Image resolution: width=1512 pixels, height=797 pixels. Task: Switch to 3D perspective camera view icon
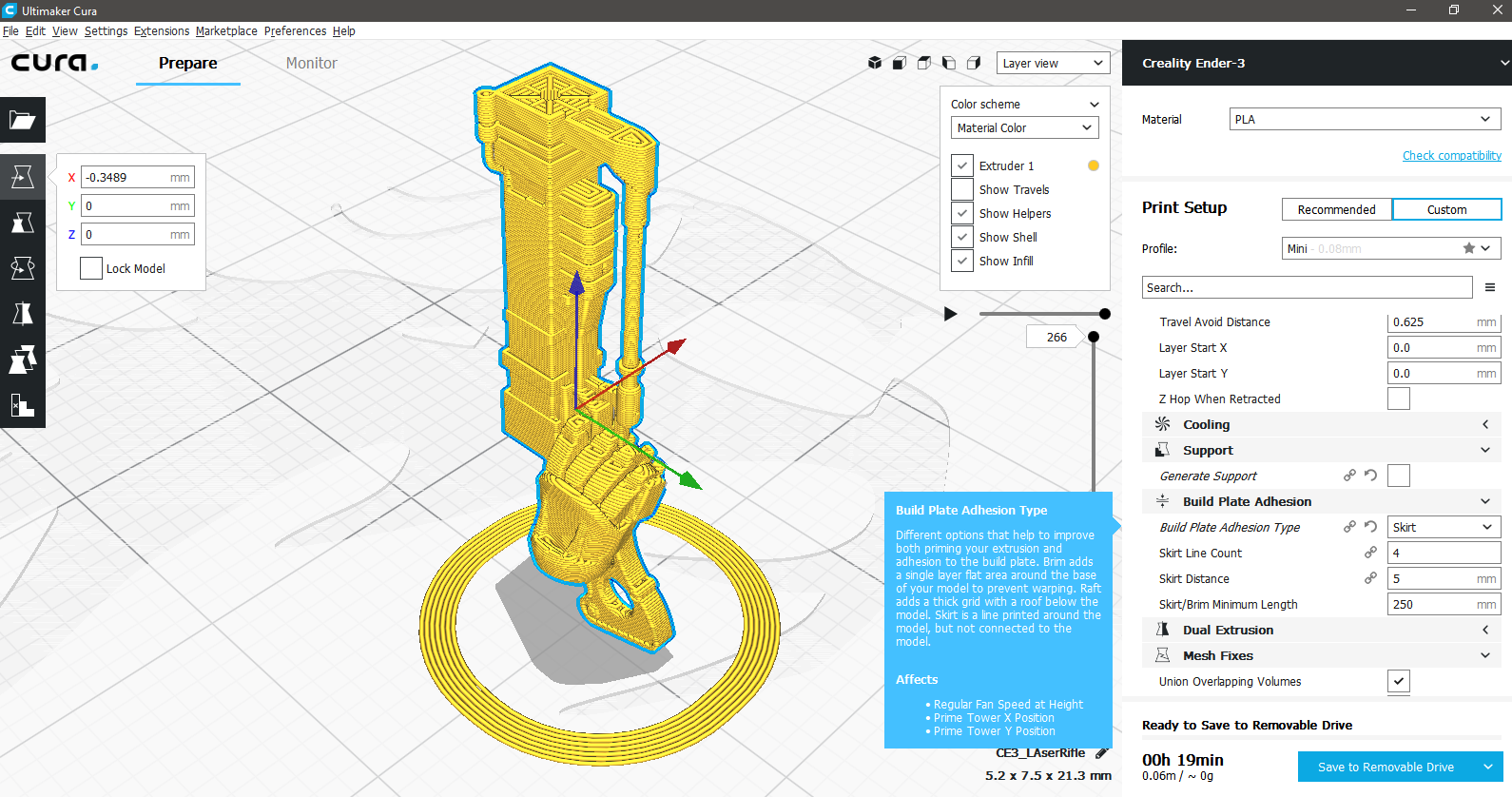click(875, 63)
